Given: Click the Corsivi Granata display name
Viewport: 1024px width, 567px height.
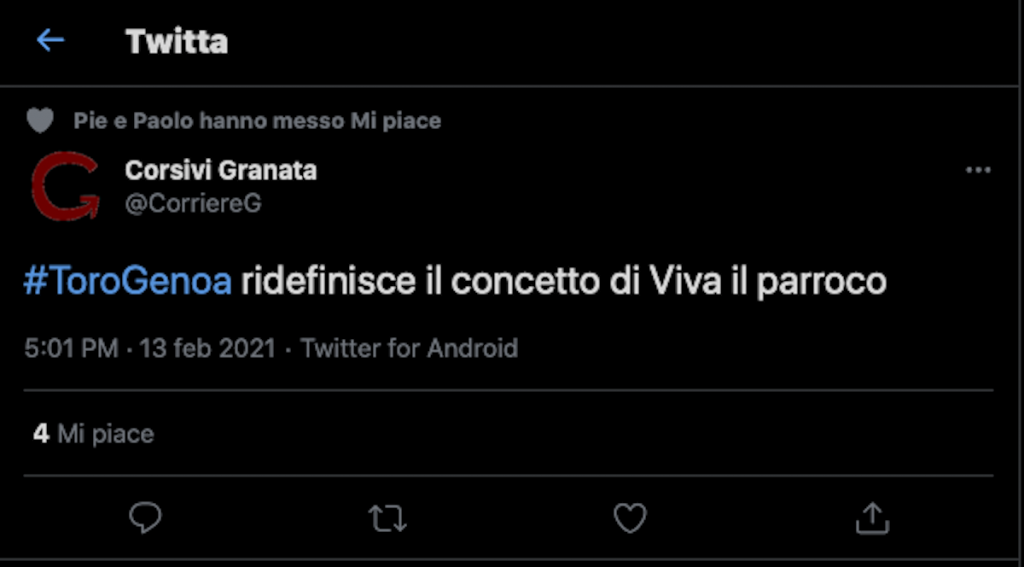Looking at the screenshot, I should [x=221, y=171].
